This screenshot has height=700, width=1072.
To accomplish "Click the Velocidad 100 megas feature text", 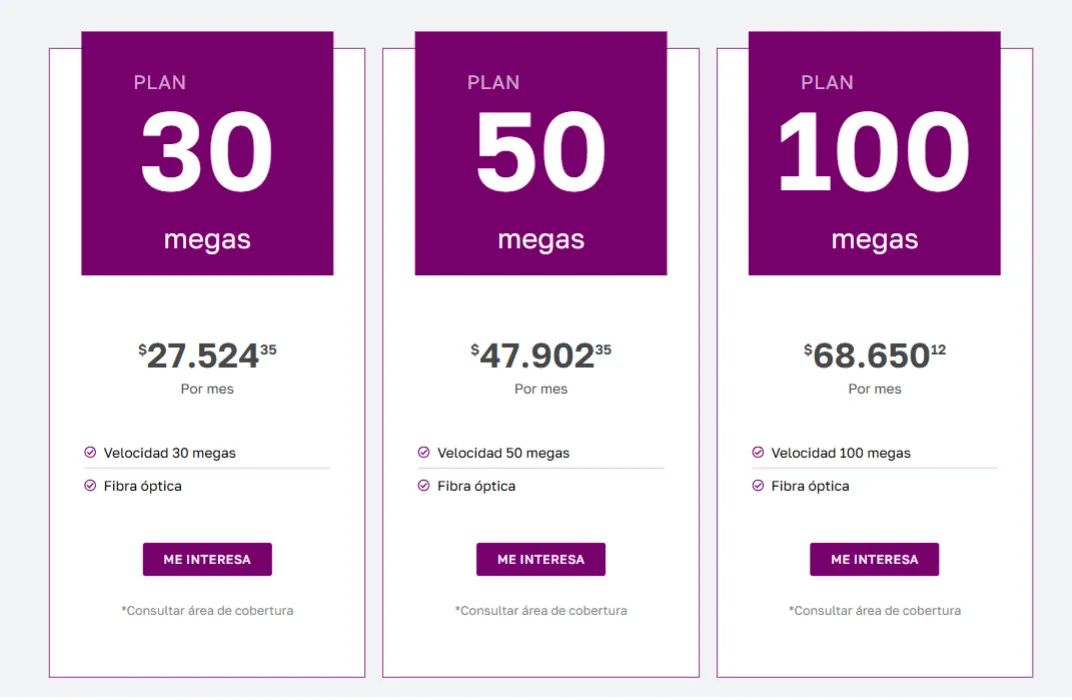I will pos(841,453).
